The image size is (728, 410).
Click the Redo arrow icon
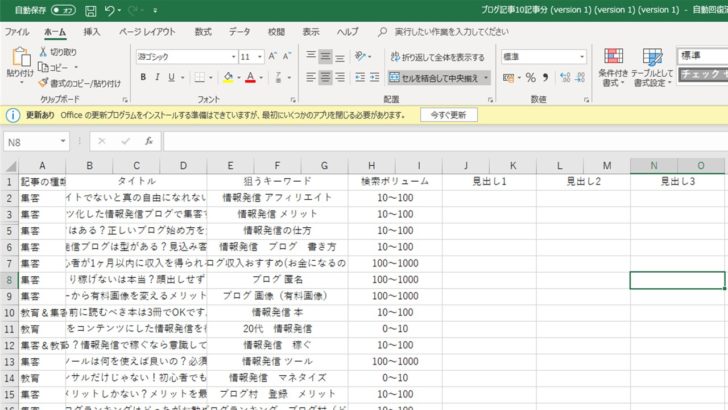coord(133,10)
